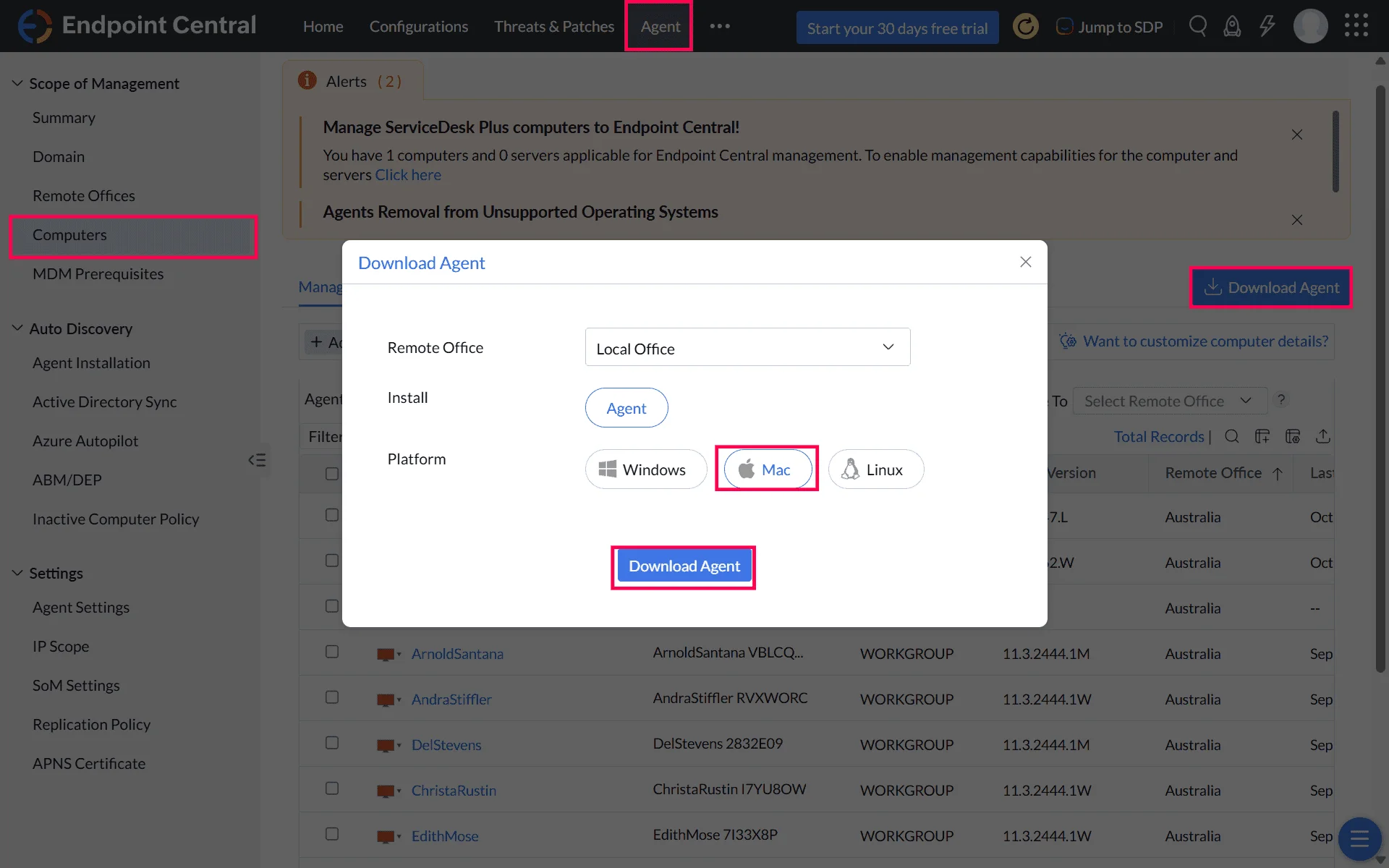Open the more menu ellipsis in top navigation
The image size is (1389, 868).
(720, 26)
